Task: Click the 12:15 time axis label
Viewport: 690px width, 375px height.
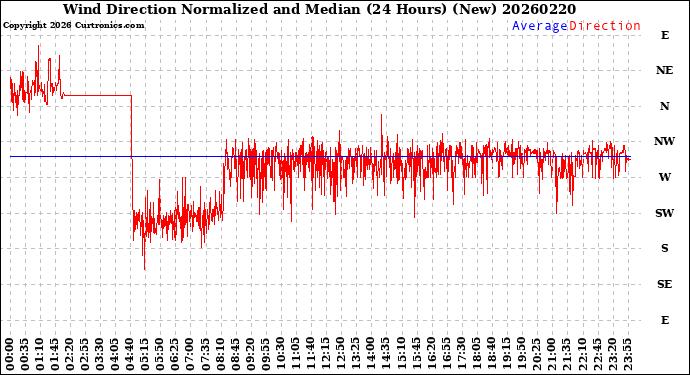Action: point(327,355)
